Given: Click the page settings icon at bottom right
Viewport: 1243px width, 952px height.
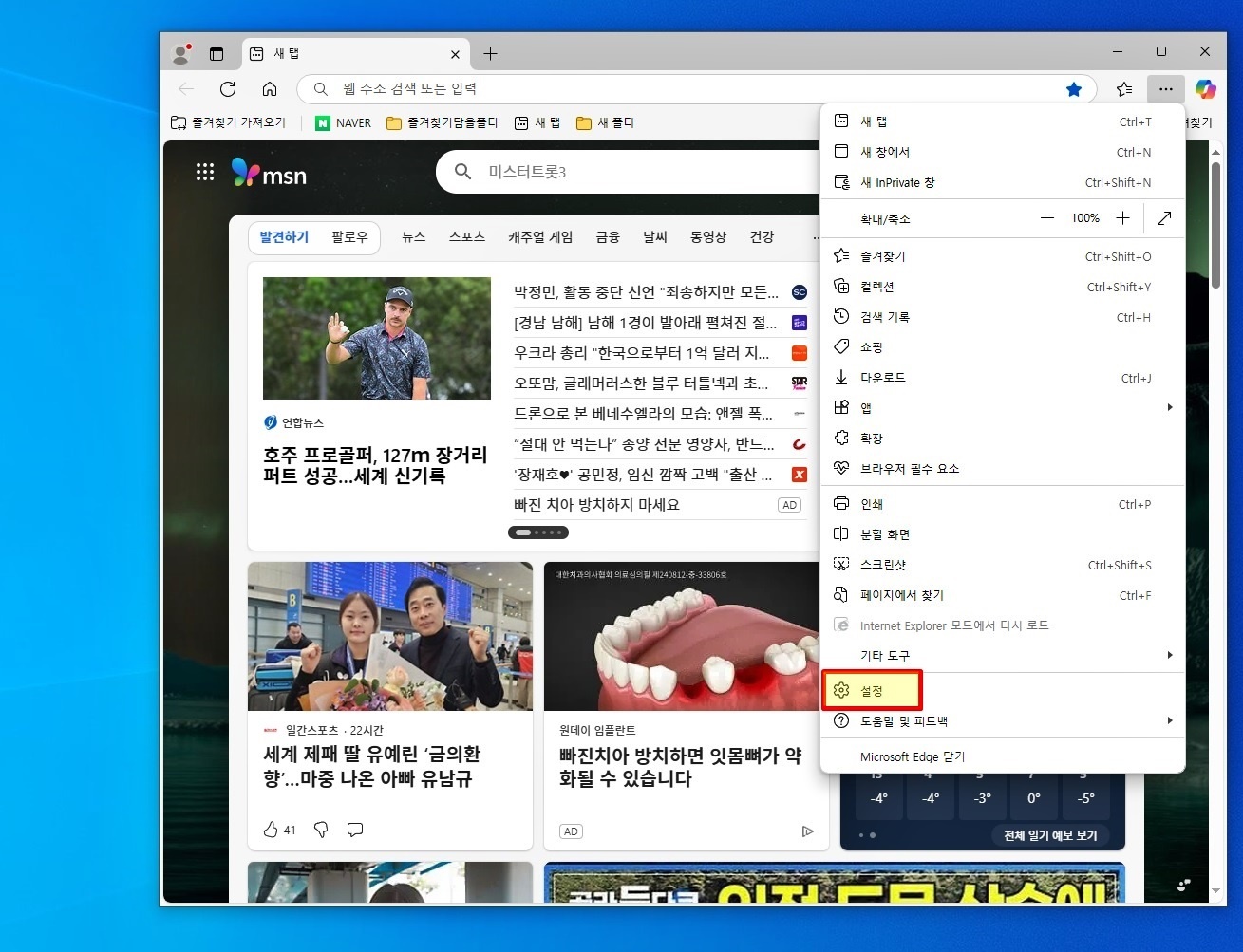Looking at the screenshot, I should pyautogui.click(x=1183, y=886).
